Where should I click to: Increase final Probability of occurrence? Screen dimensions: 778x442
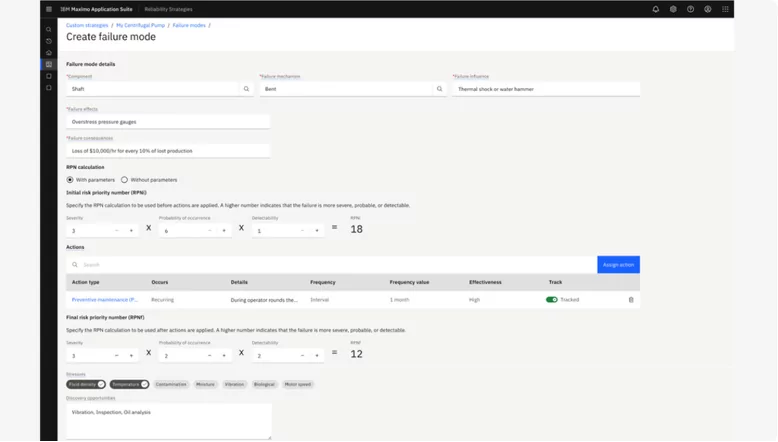(x=224, y=355)
